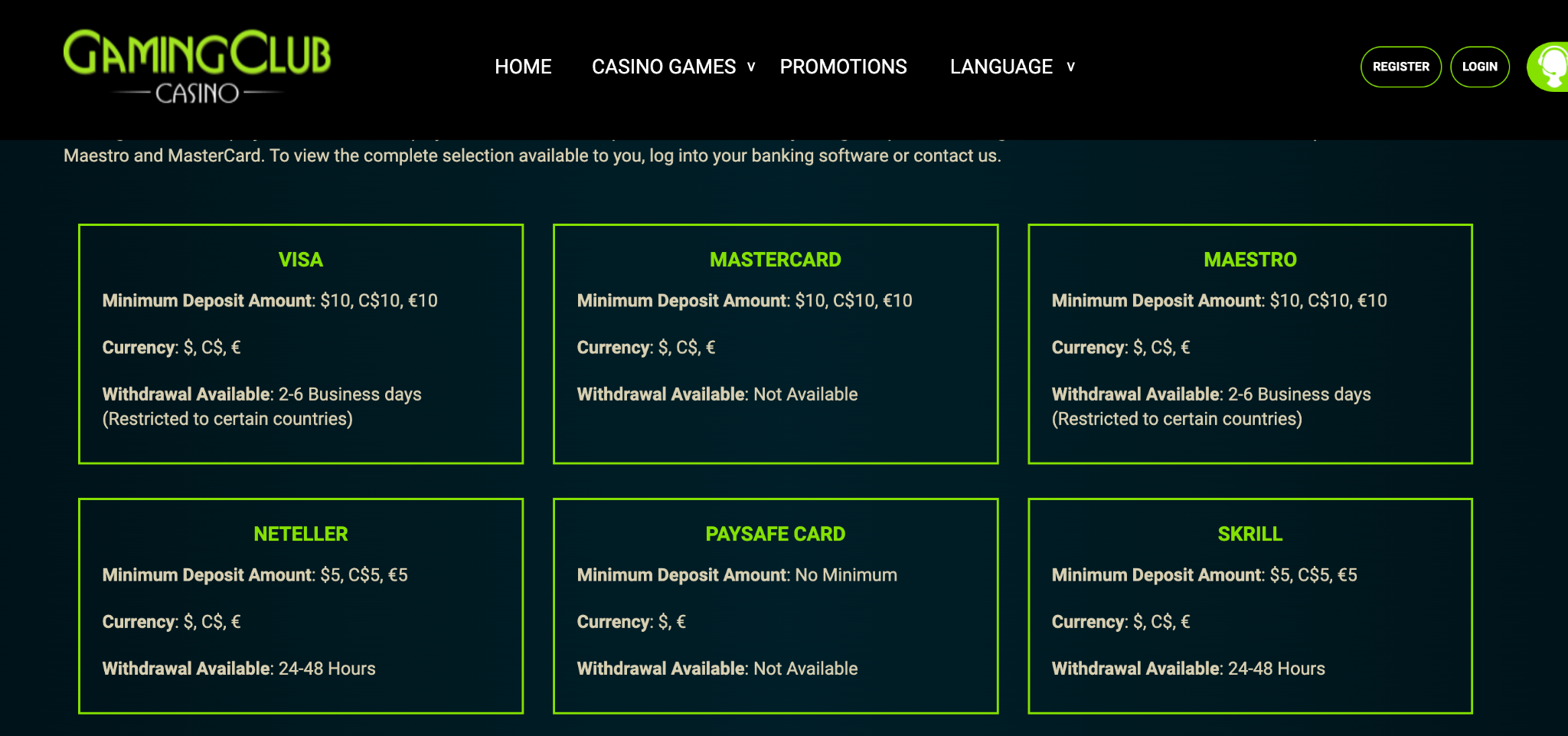Click the VISA heading label
1568x736 pixels.
point(300,260)
